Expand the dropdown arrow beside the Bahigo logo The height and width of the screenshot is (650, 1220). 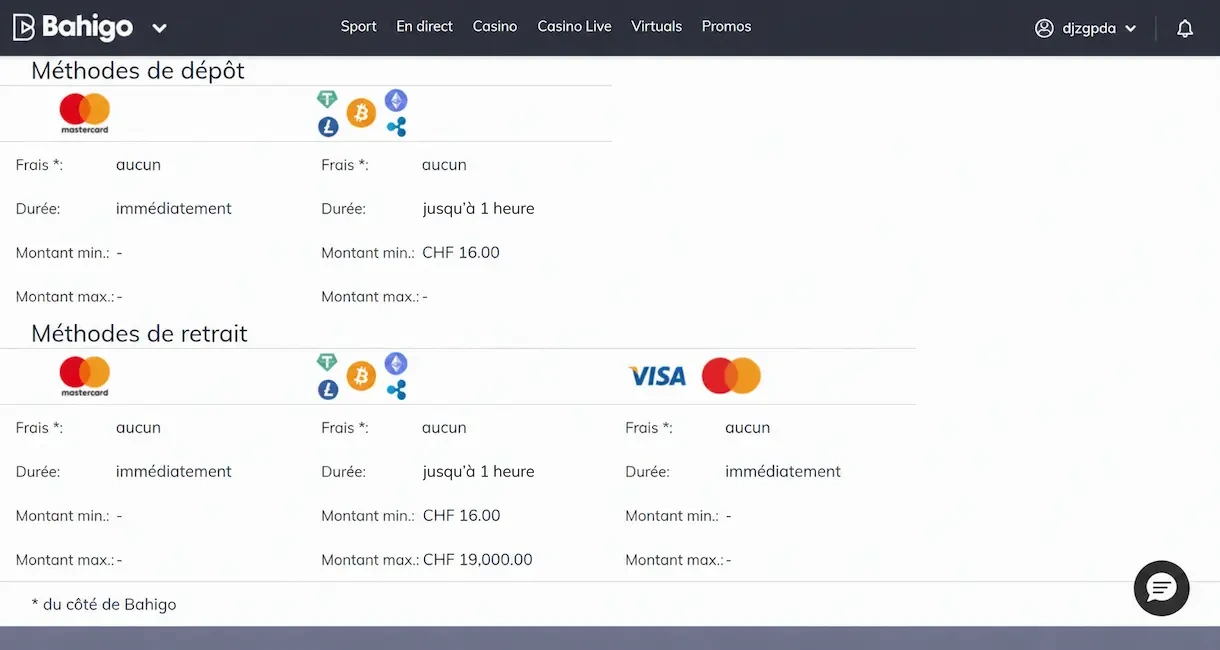[159, 28]
